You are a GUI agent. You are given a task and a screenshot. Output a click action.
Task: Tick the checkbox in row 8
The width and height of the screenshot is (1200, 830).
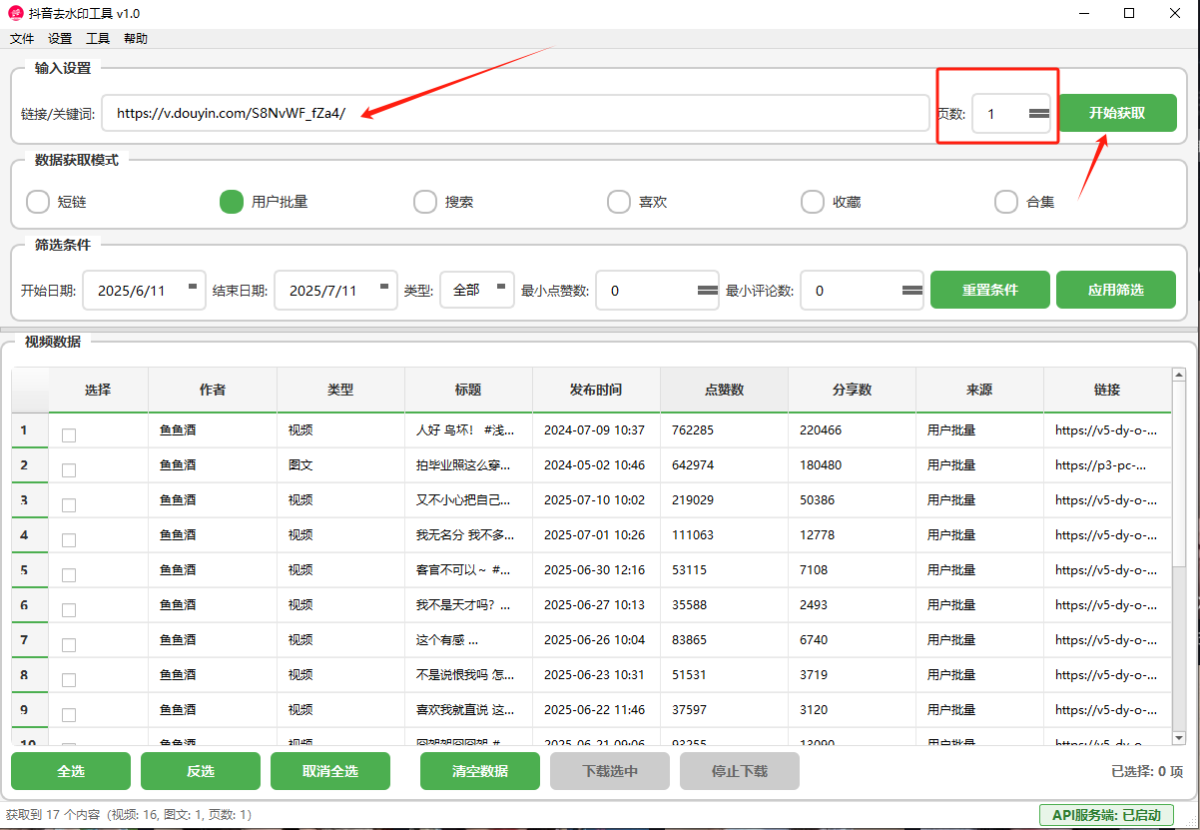69,680
